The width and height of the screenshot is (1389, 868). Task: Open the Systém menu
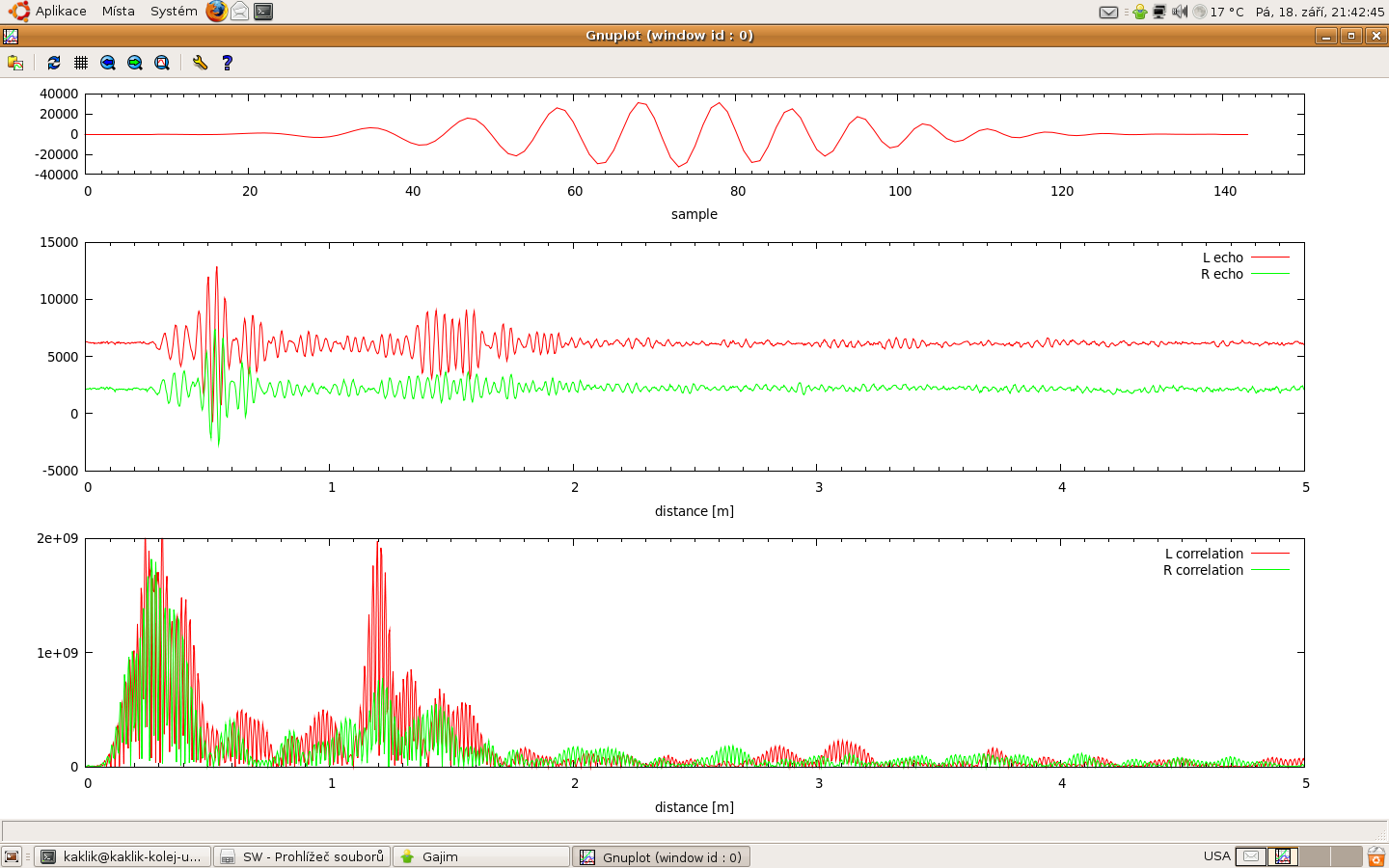click(174, 12)
